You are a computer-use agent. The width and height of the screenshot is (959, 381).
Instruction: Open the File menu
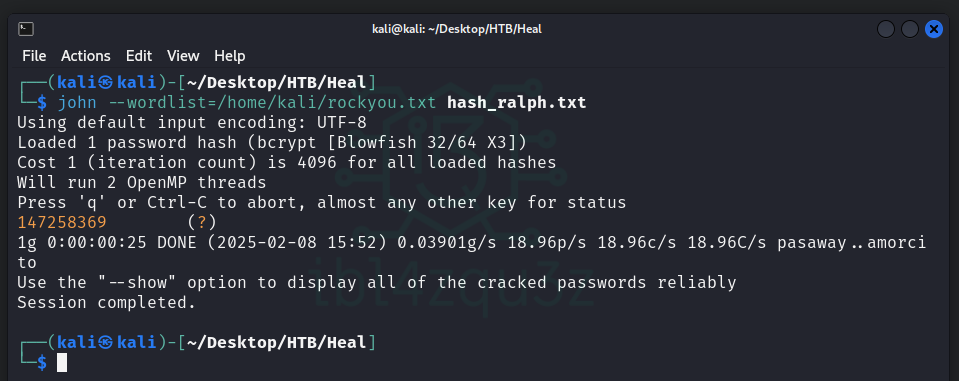point(34,56)
